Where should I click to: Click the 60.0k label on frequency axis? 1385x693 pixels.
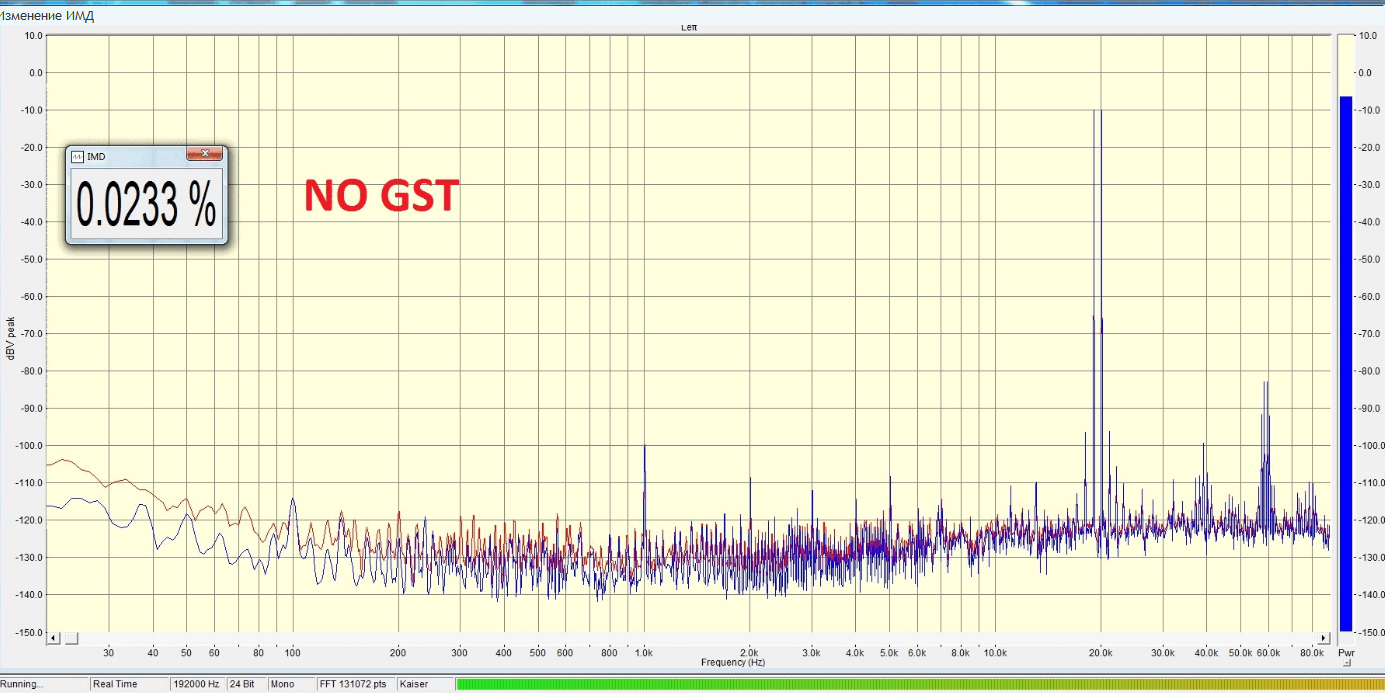(1268, 652)
